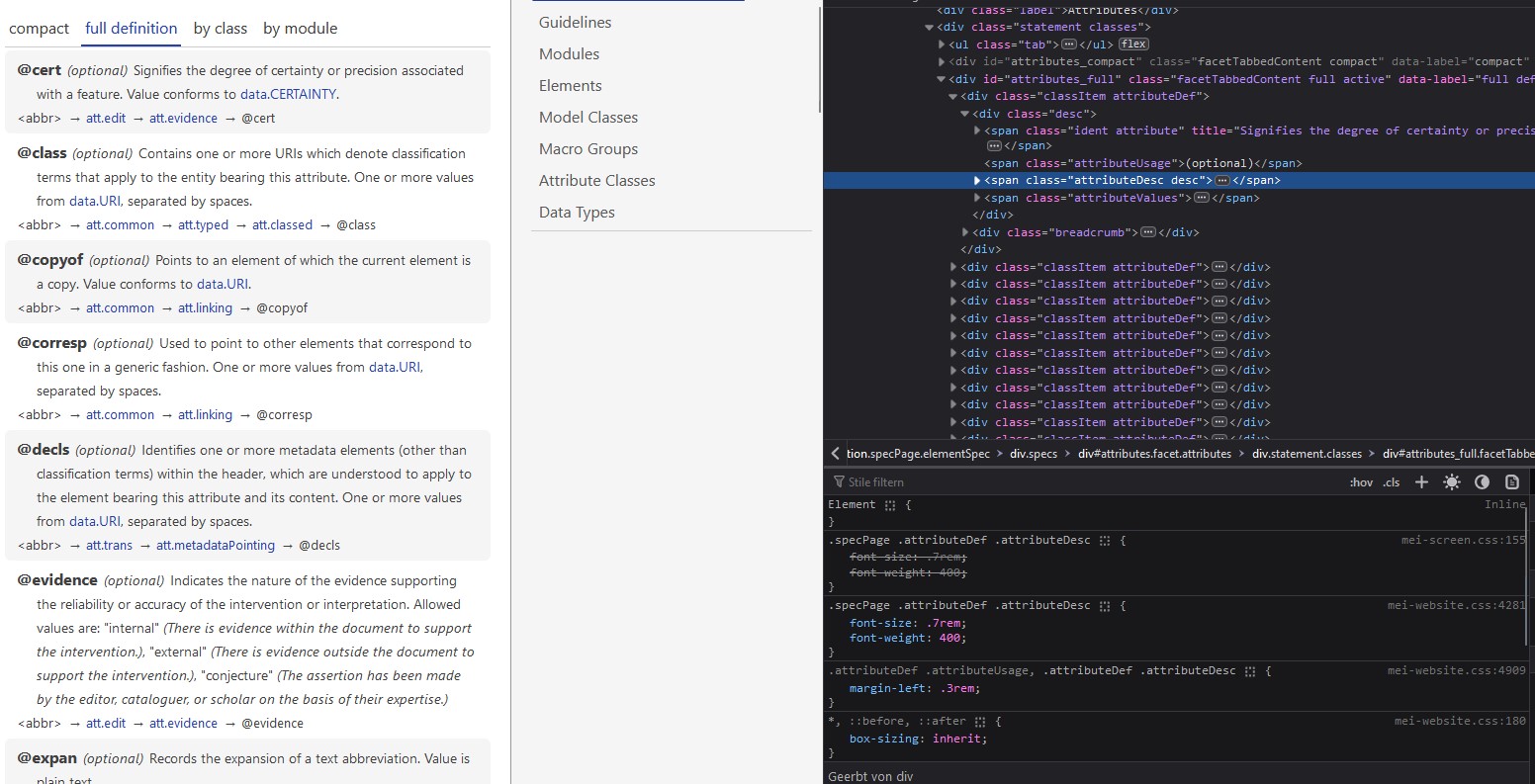Click selector highlighter icon in mei-website.css:4281 rule

(x=1105, y=605)
